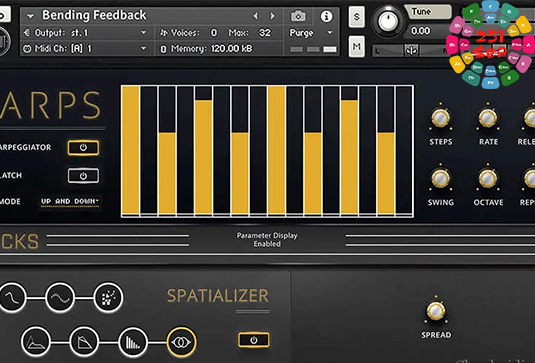
Task: Click the last arpeggiator step bar
Action: pos(404,150)
